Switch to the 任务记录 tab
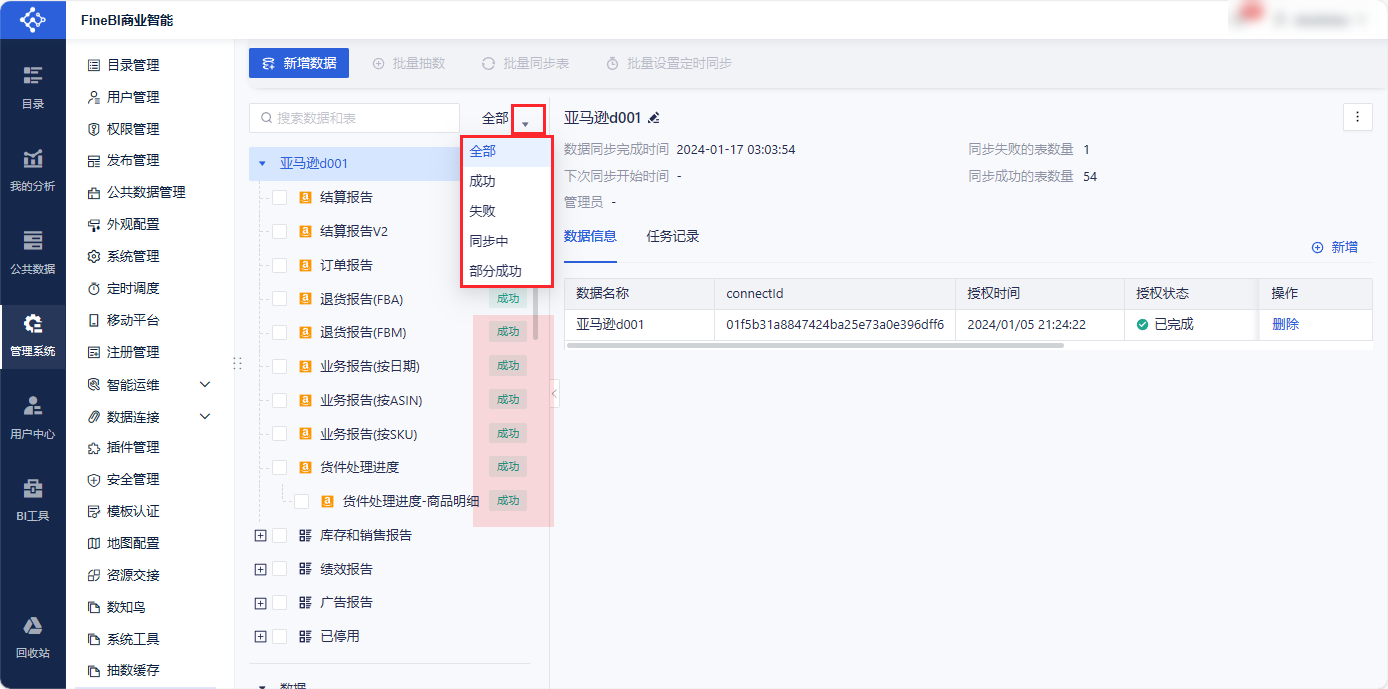Screen dimensions: 1388x689 pyautogui.click(x=673, y=237)
